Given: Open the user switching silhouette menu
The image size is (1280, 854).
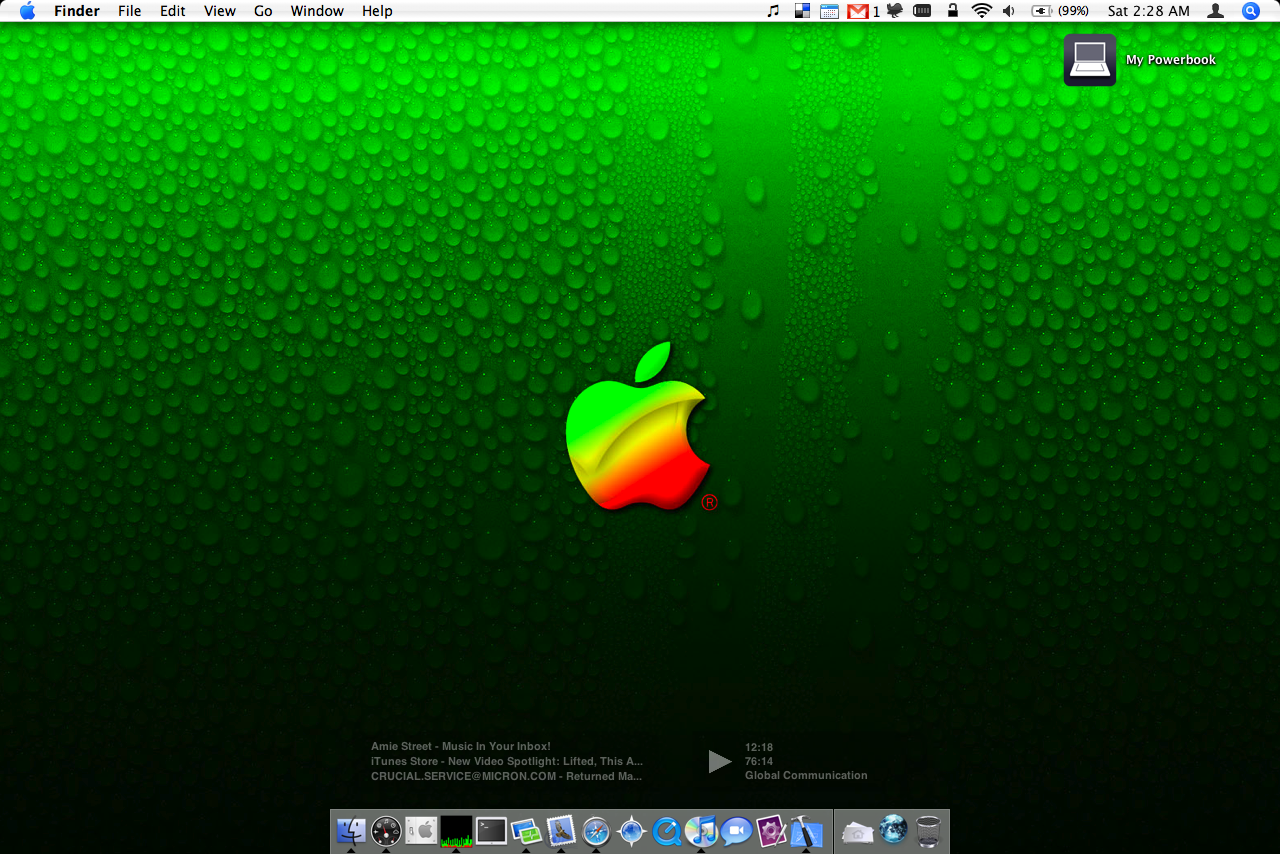Looking at the screenshot, I should pos(1215,11).
